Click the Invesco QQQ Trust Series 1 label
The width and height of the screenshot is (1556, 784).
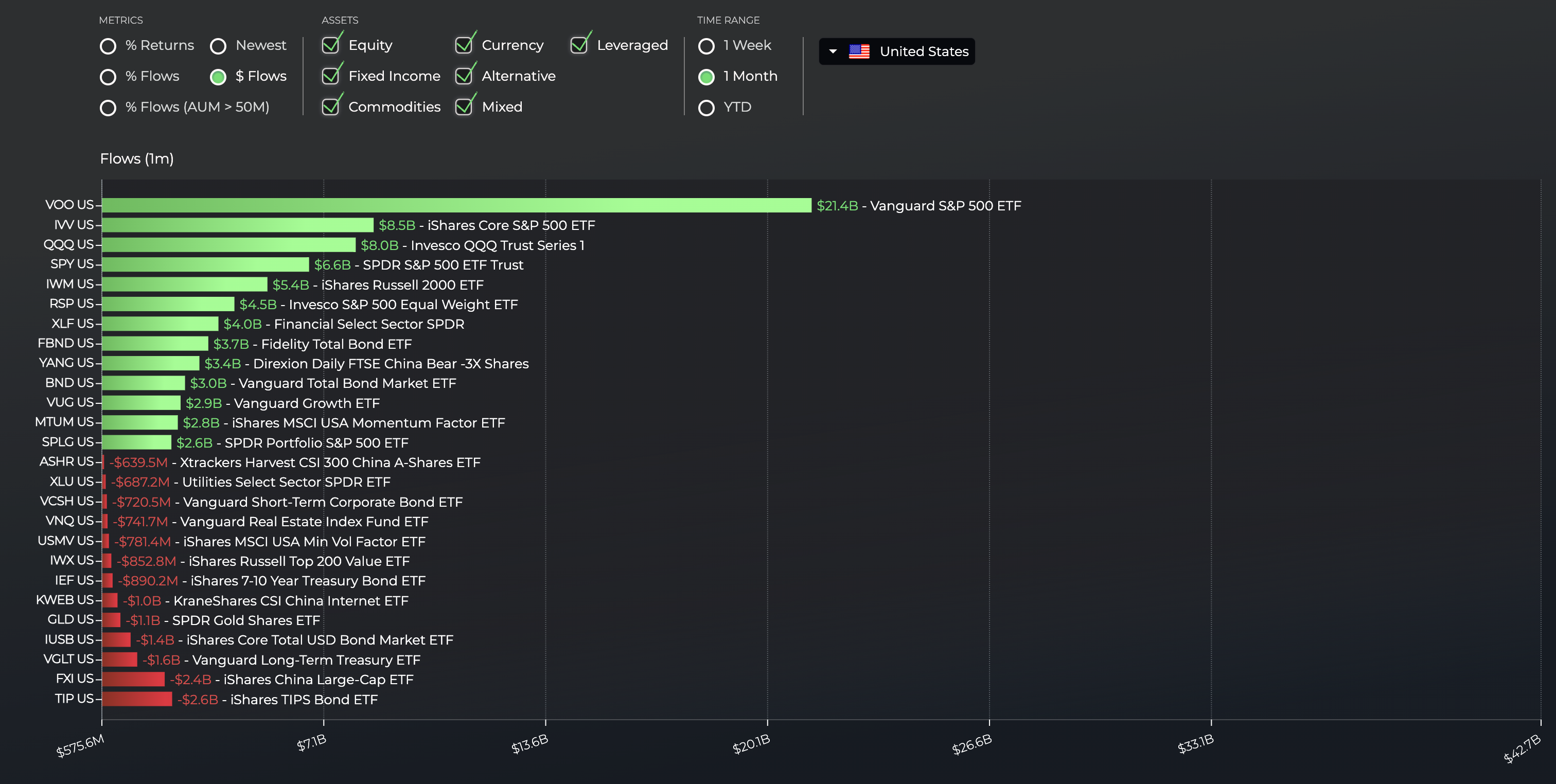click(497, 245)
